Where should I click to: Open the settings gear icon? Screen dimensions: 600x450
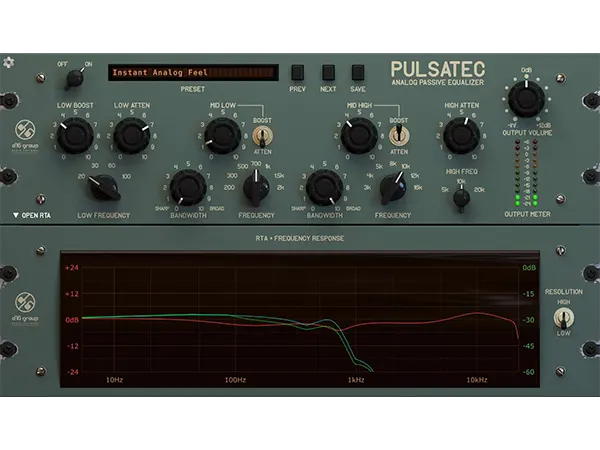coord(8,62)
